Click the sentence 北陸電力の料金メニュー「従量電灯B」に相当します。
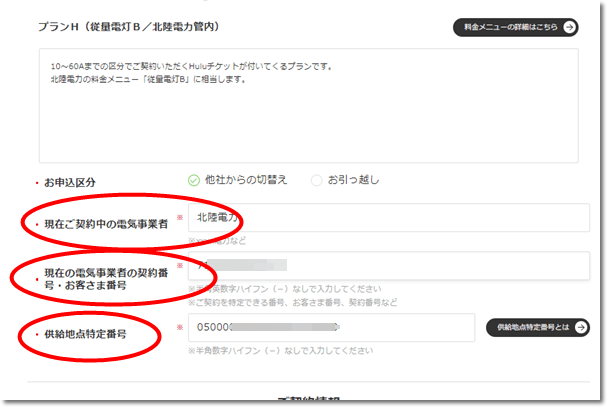The width and height of the screenshot is (608, 408). pos(148,80)
